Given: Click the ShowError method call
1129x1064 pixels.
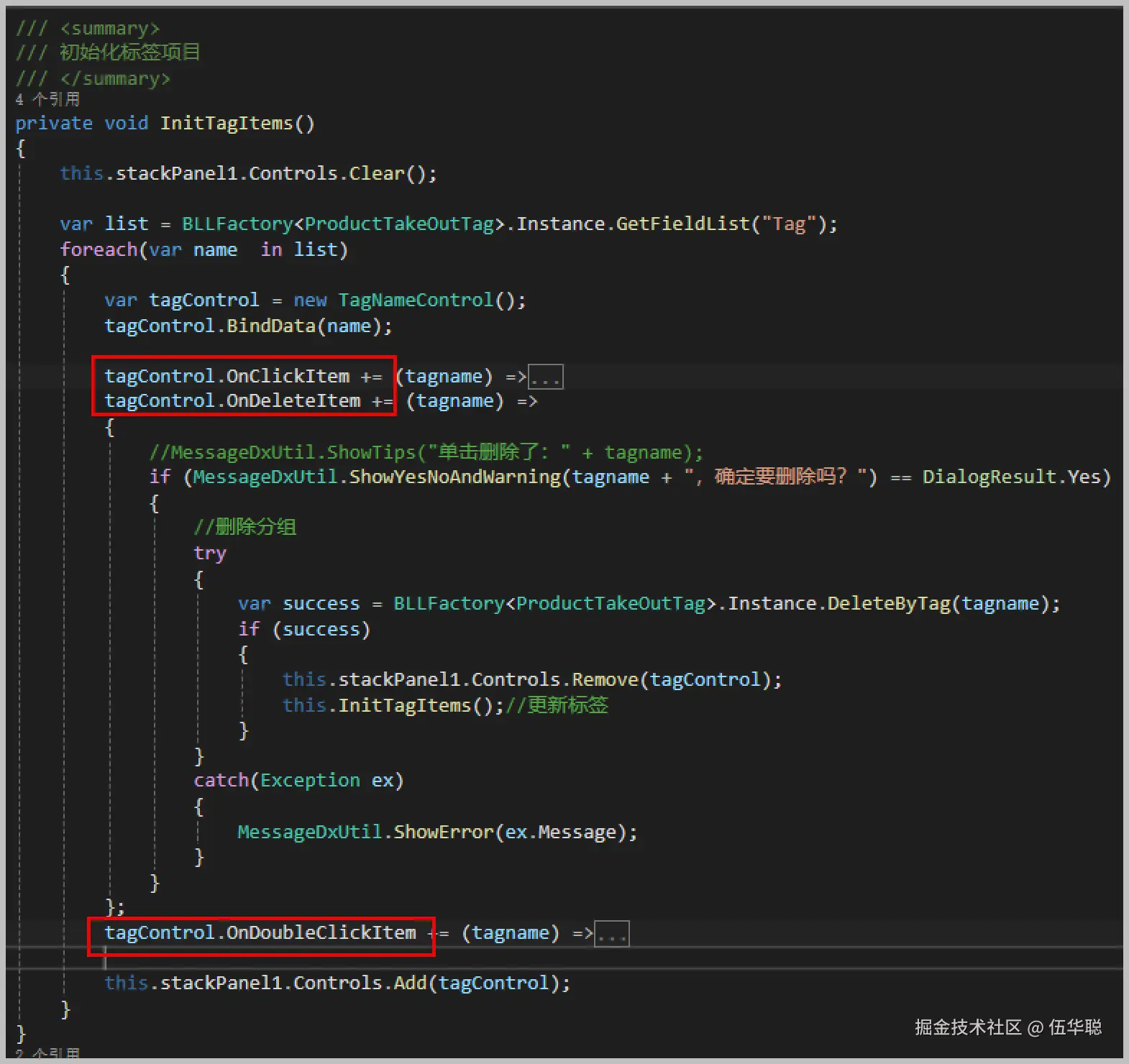Looking at the screenshot, I should [444, 833].
